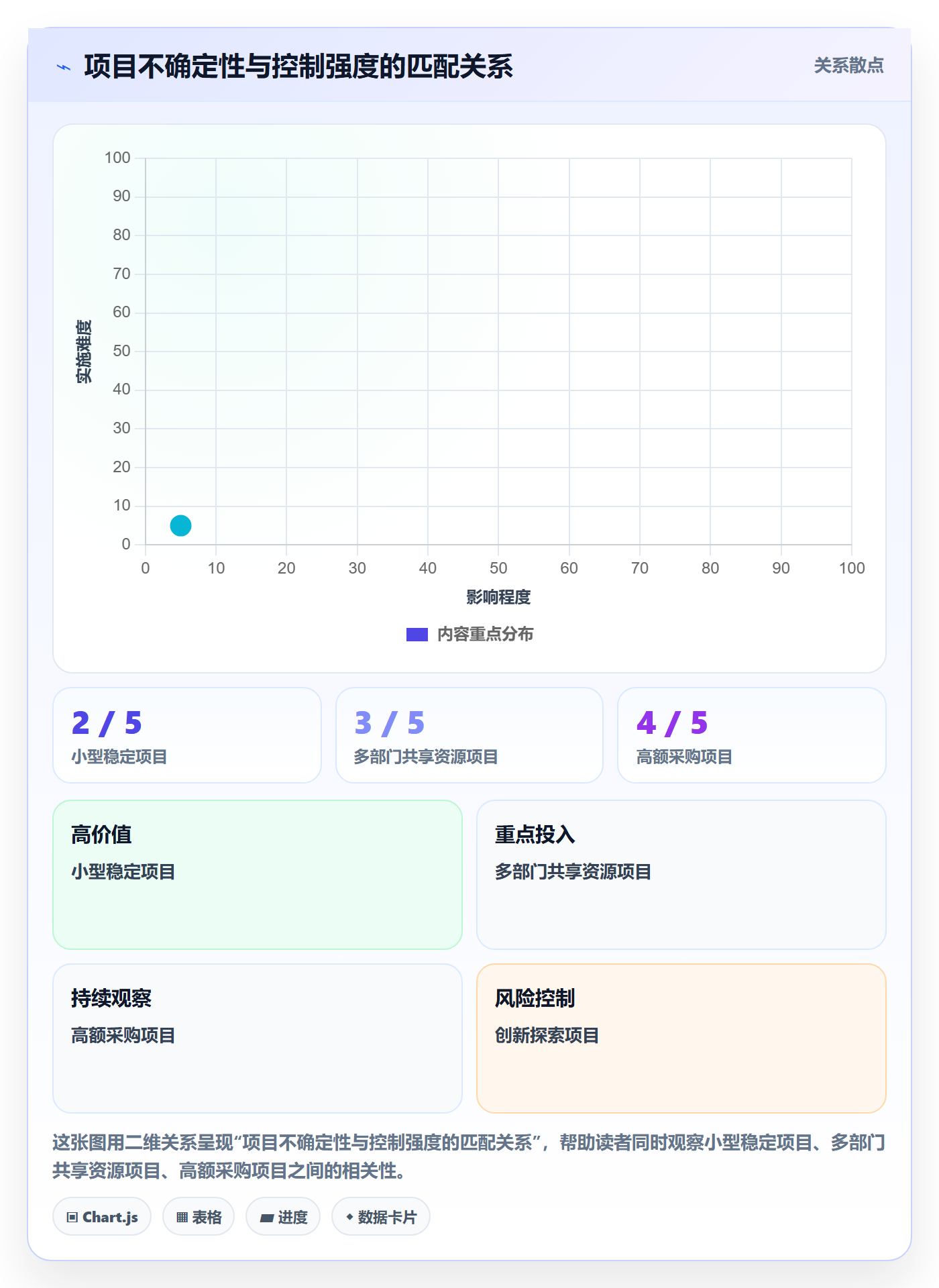Click the Chart.js tag
939x1288 pixels.
(x=102, y=1217)
